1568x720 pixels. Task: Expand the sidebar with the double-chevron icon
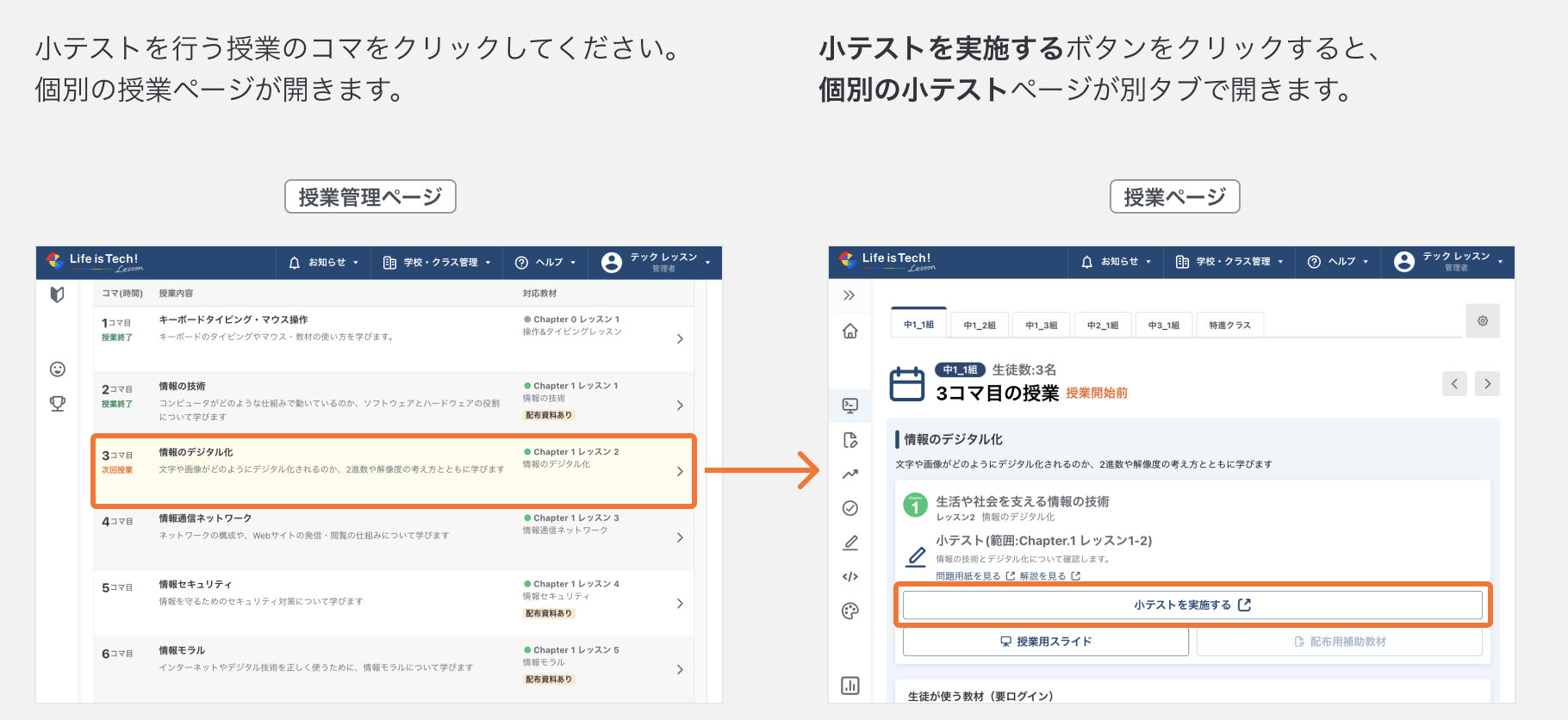849,295
